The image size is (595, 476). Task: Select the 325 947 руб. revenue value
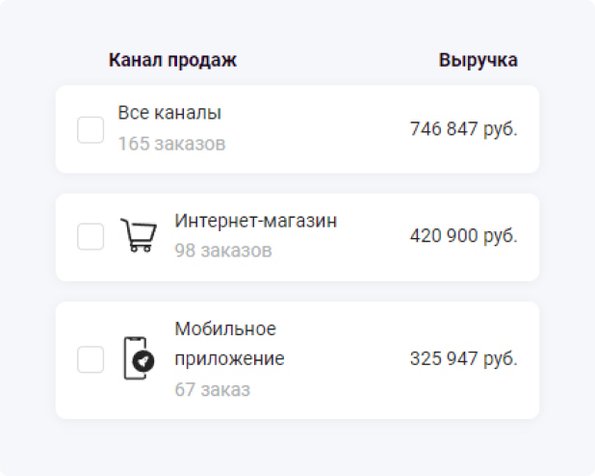pyautogui.click(x=464, y=359)
